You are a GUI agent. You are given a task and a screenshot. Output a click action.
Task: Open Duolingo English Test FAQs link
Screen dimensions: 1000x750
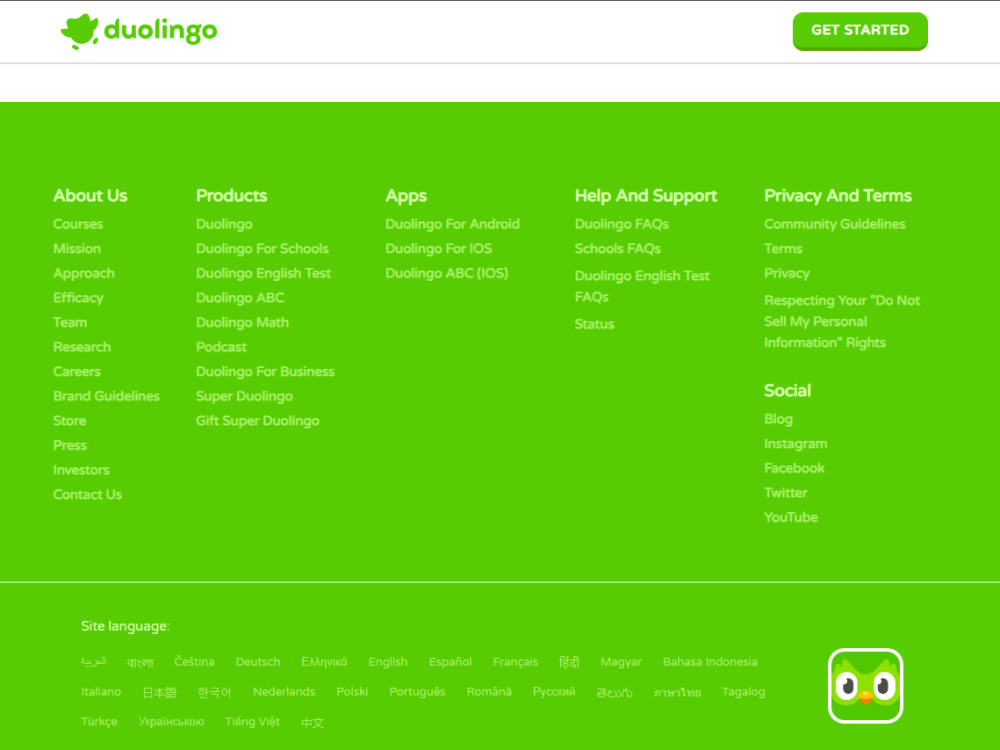(642, 286)
